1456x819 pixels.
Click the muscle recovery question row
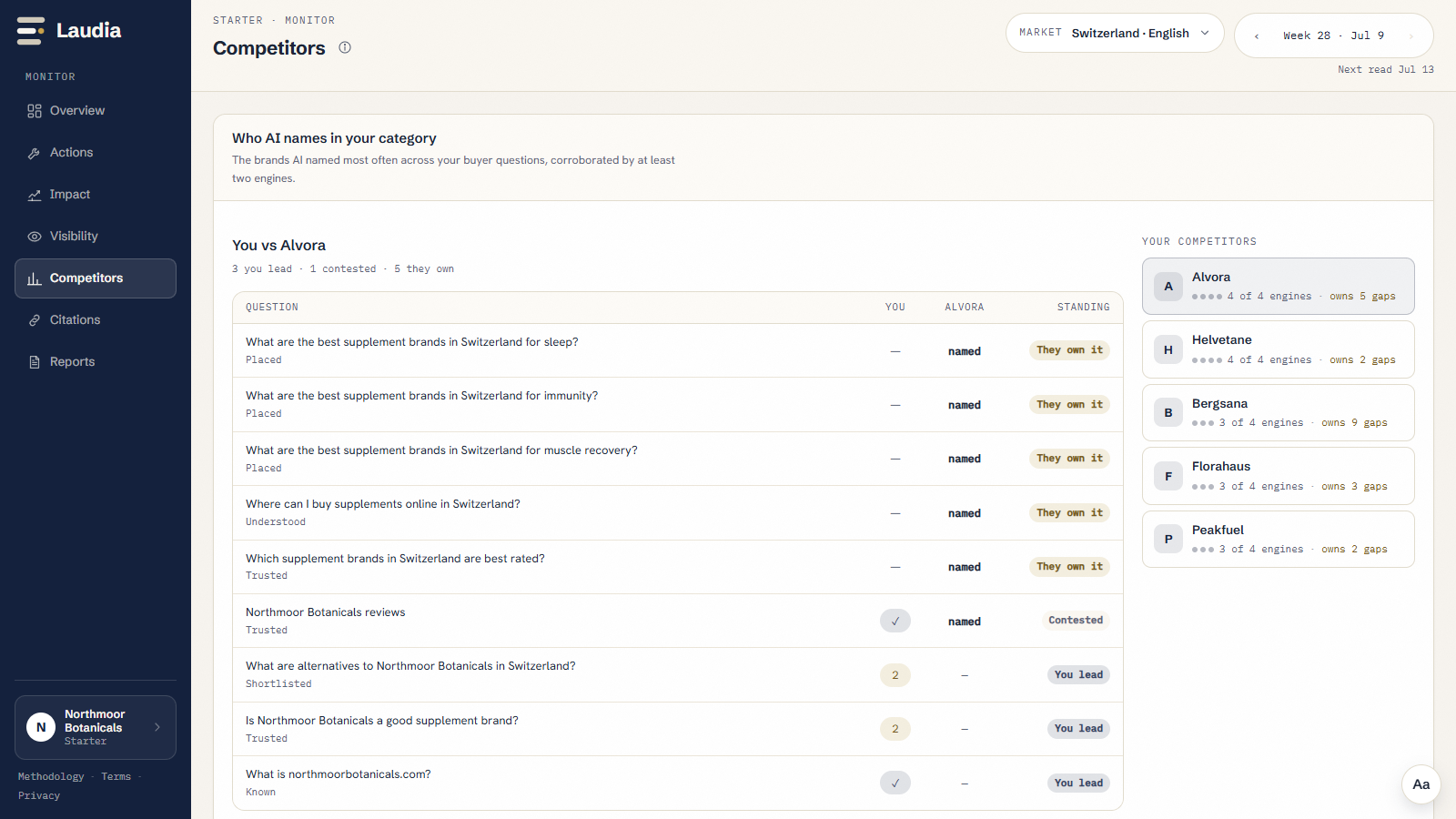coord(678,459)
